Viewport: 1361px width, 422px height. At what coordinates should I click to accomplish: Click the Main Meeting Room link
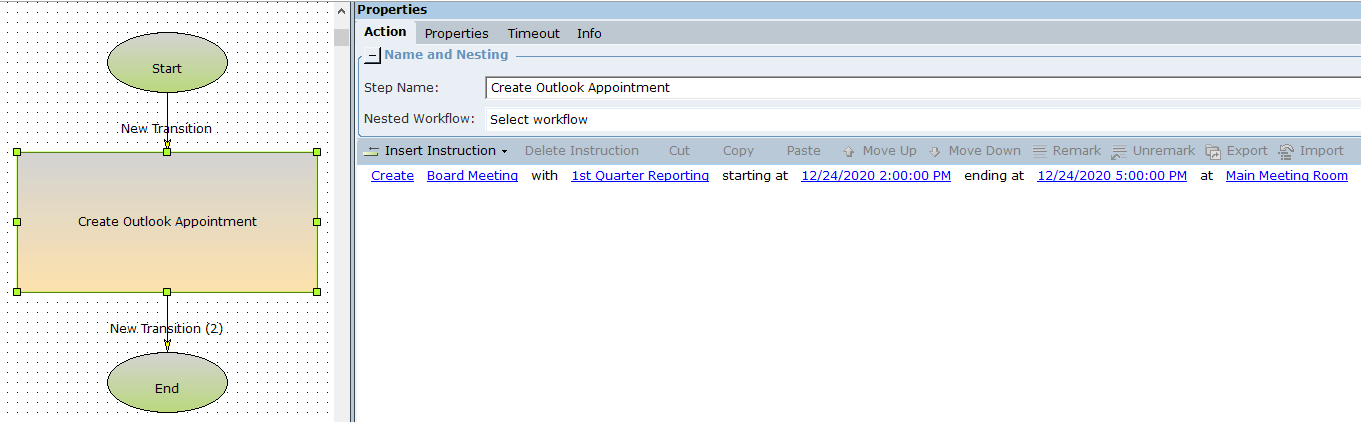[1286, 176]
